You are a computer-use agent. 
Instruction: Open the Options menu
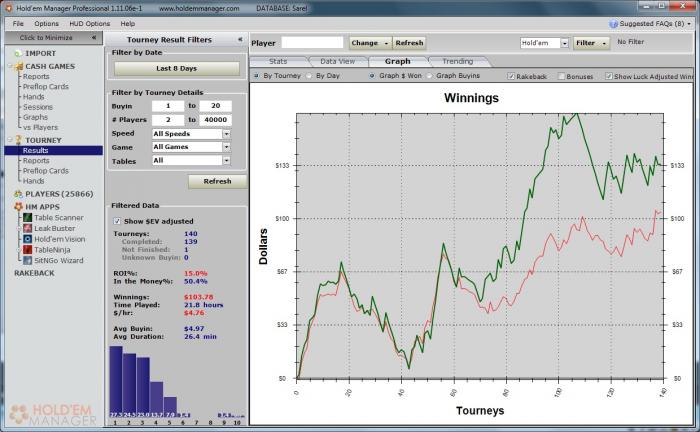pos(46,24)
